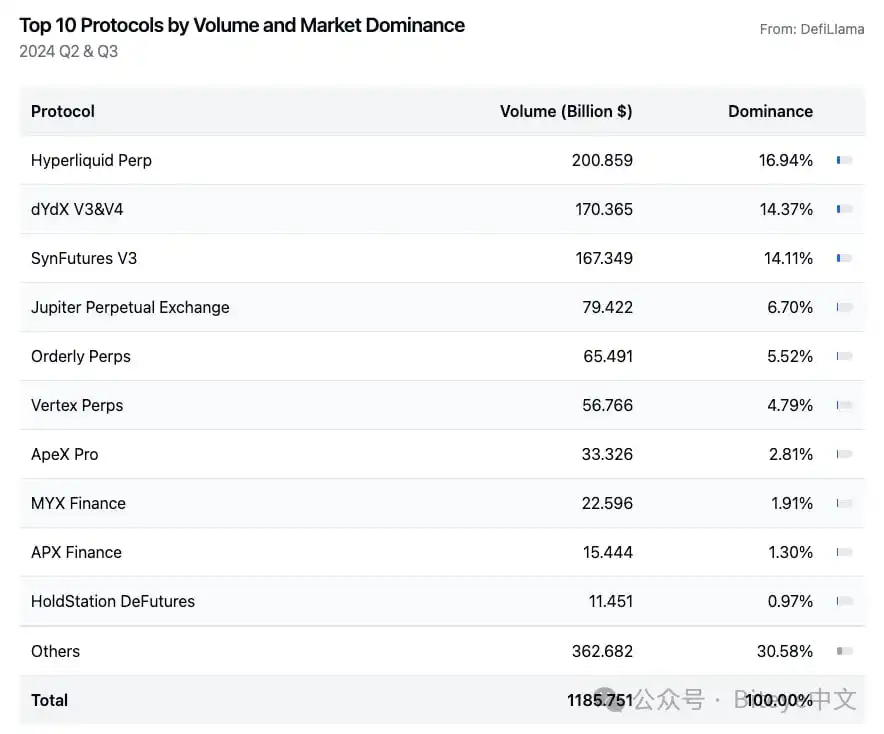
Task: Click the chart title 'Top 10 Protocols'
Action: pos(242,25)
